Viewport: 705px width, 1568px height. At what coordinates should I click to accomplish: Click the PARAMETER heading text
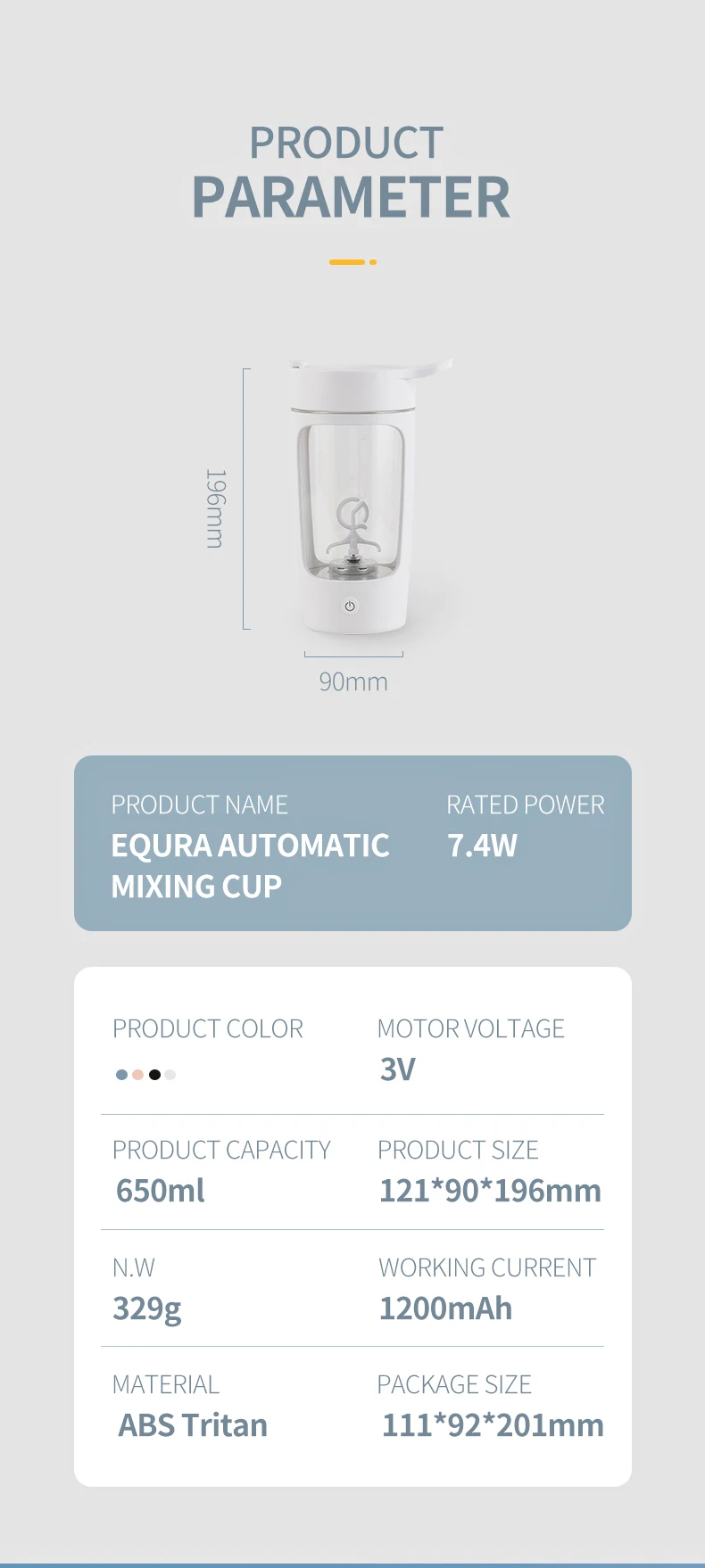click(351, 198)
